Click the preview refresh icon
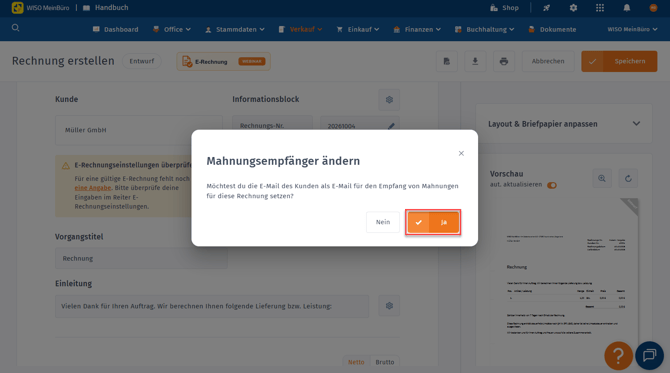 pyautogui.click(x=628, y=179)
